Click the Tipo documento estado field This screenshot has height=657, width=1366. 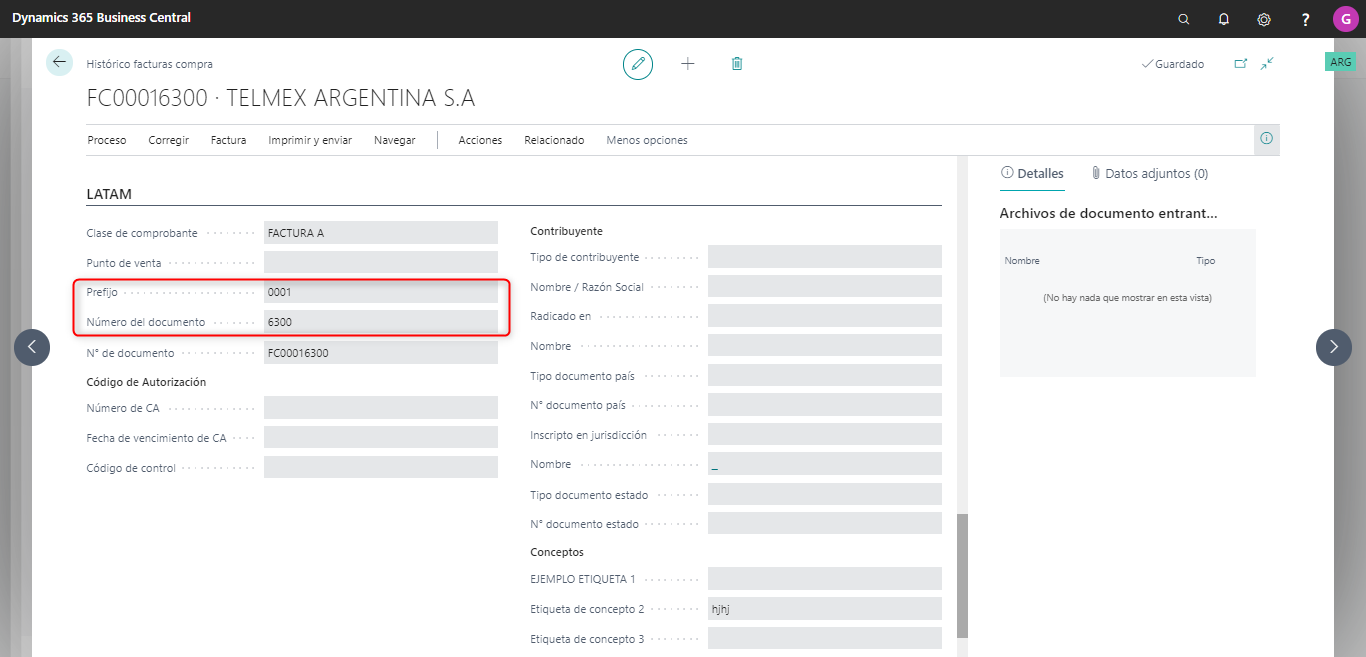point(825,495)
